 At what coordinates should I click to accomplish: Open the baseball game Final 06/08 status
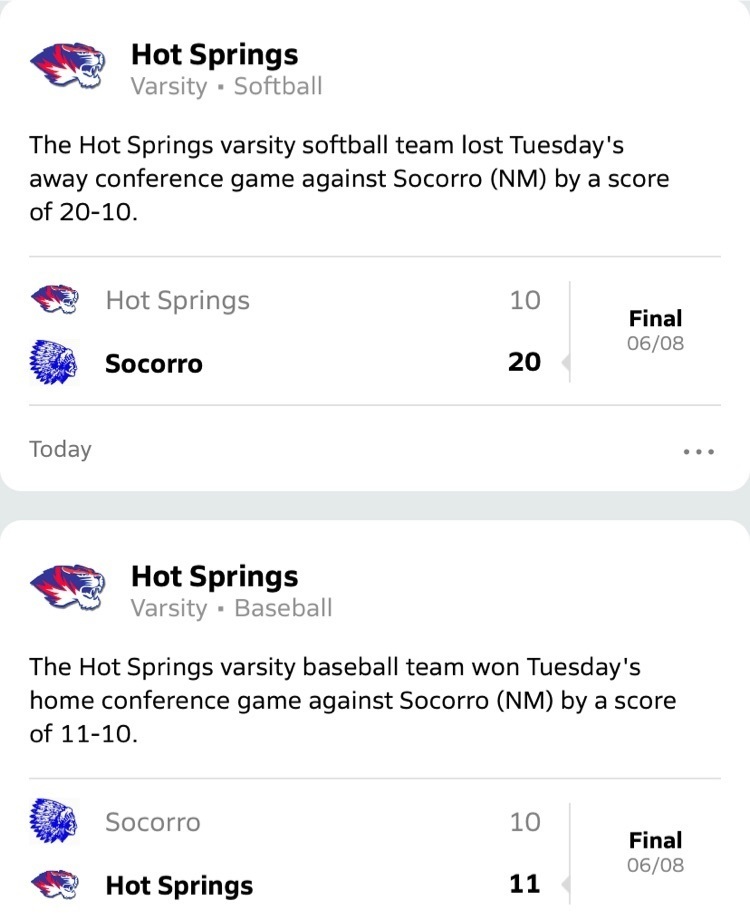[656, 852]
